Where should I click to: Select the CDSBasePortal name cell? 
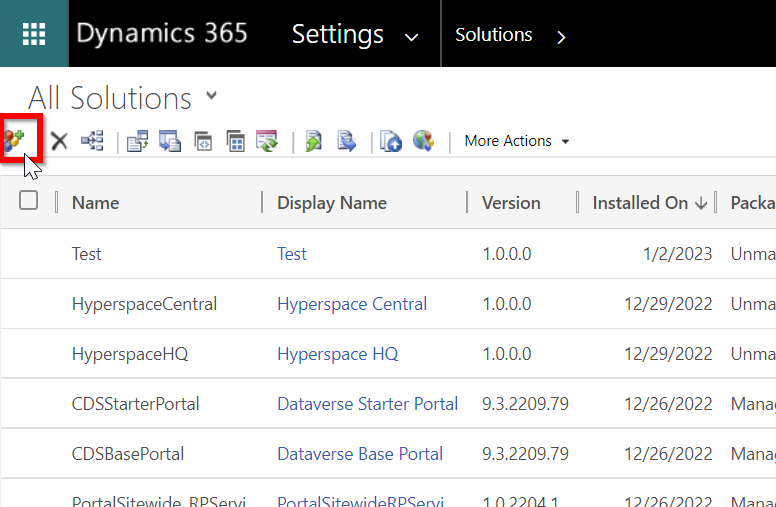(128, 454)
